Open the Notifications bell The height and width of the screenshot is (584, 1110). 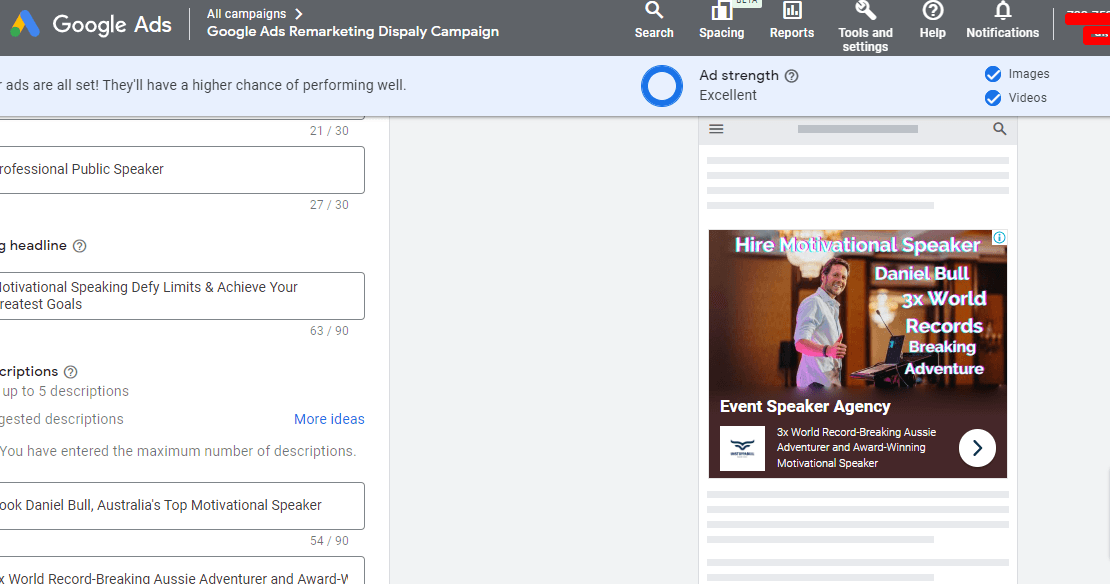point(1002,12)
